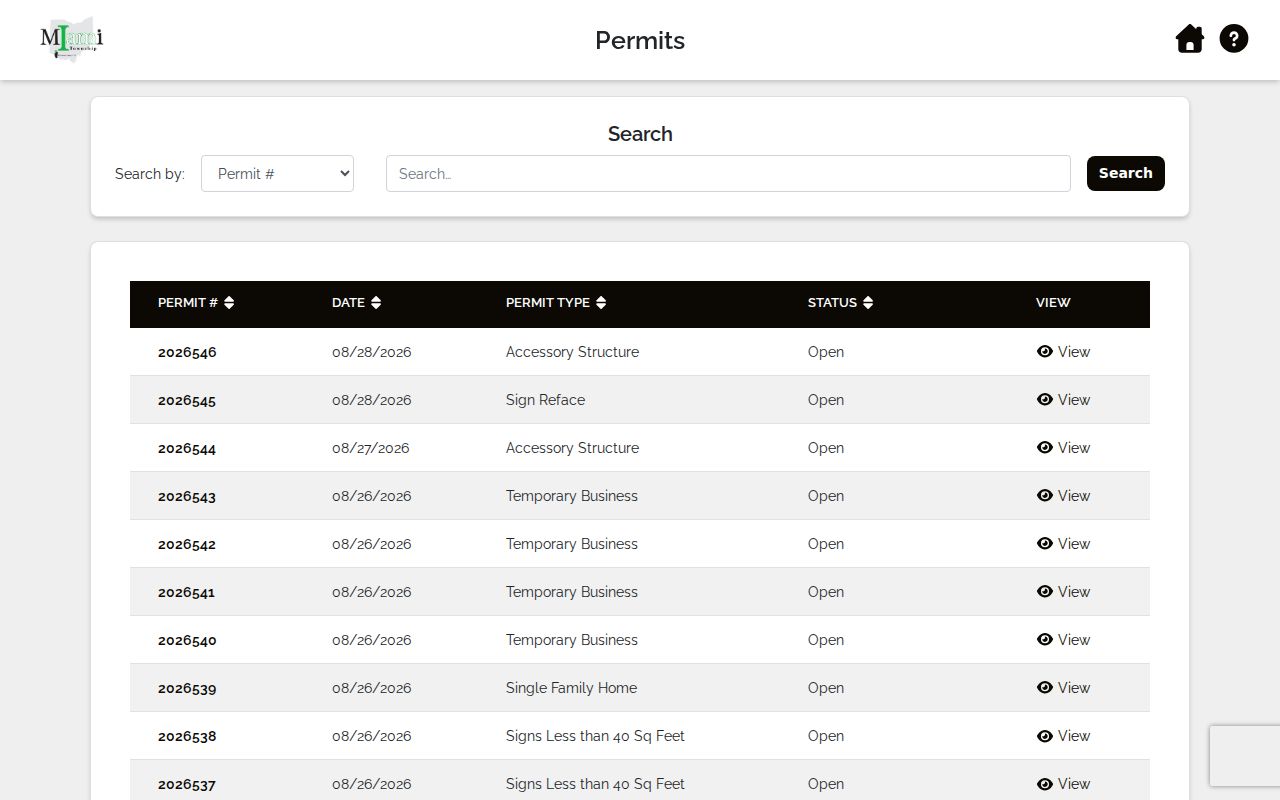Select permit number 2026546
This screenshot has width=1280, height=800.
point(187,352)
